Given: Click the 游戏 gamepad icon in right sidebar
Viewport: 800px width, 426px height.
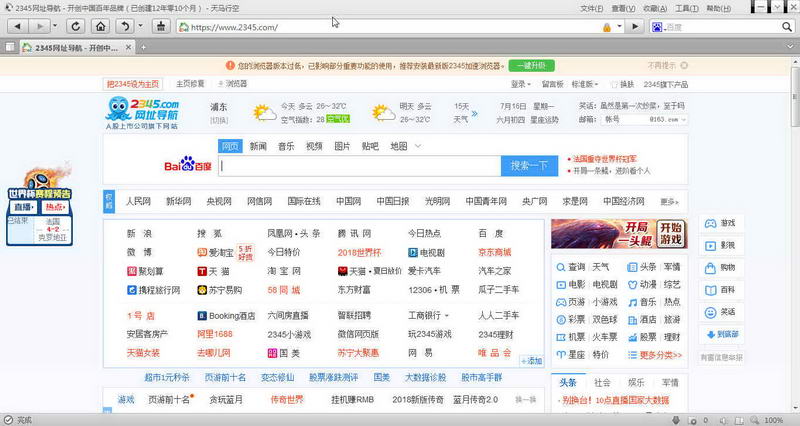Looking at the screenshot, I should coord(710,223).
